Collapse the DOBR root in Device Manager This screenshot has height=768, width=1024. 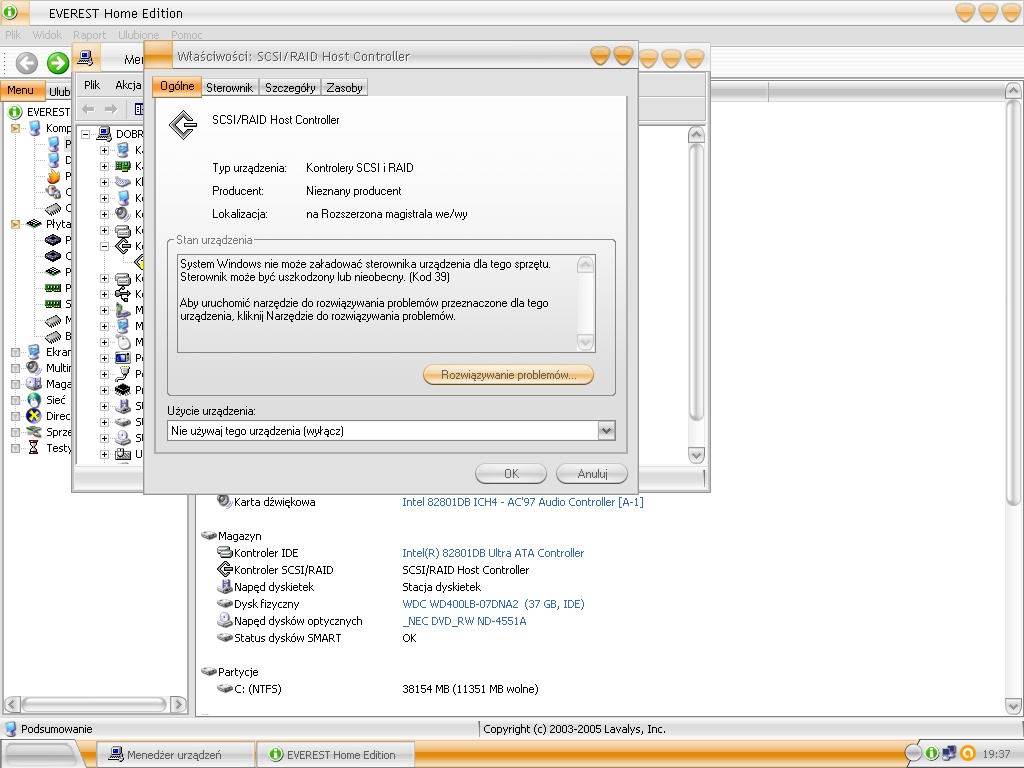coord(86,134)
